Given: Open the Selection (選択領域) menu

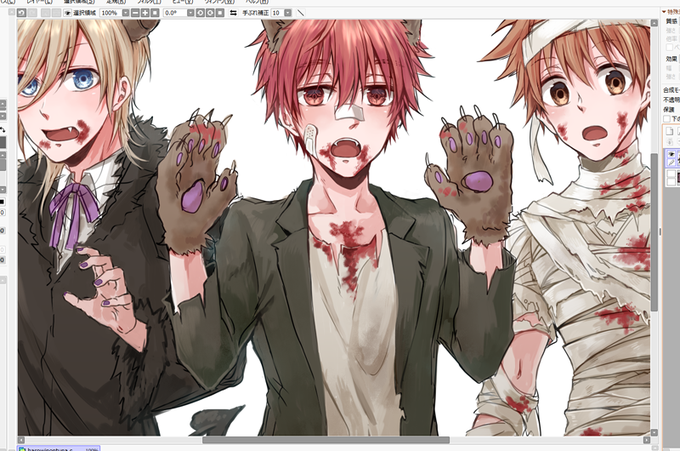Looking at the screenshot, I should [x=79, y=2].
